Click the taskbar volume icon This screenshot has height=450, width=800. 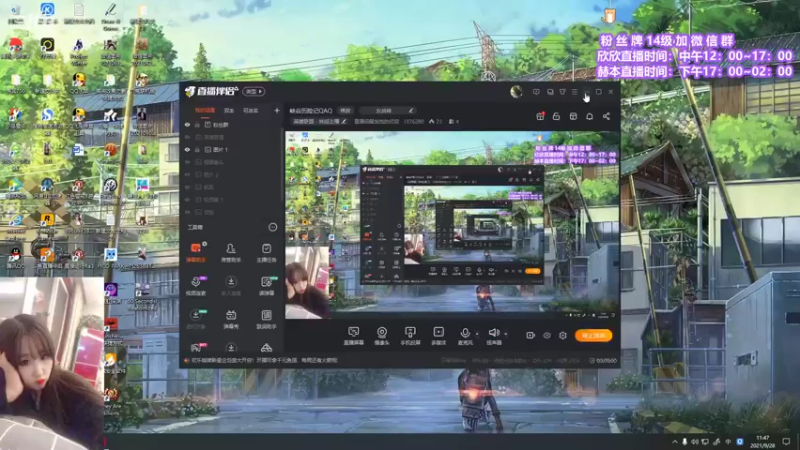point(695,441)
